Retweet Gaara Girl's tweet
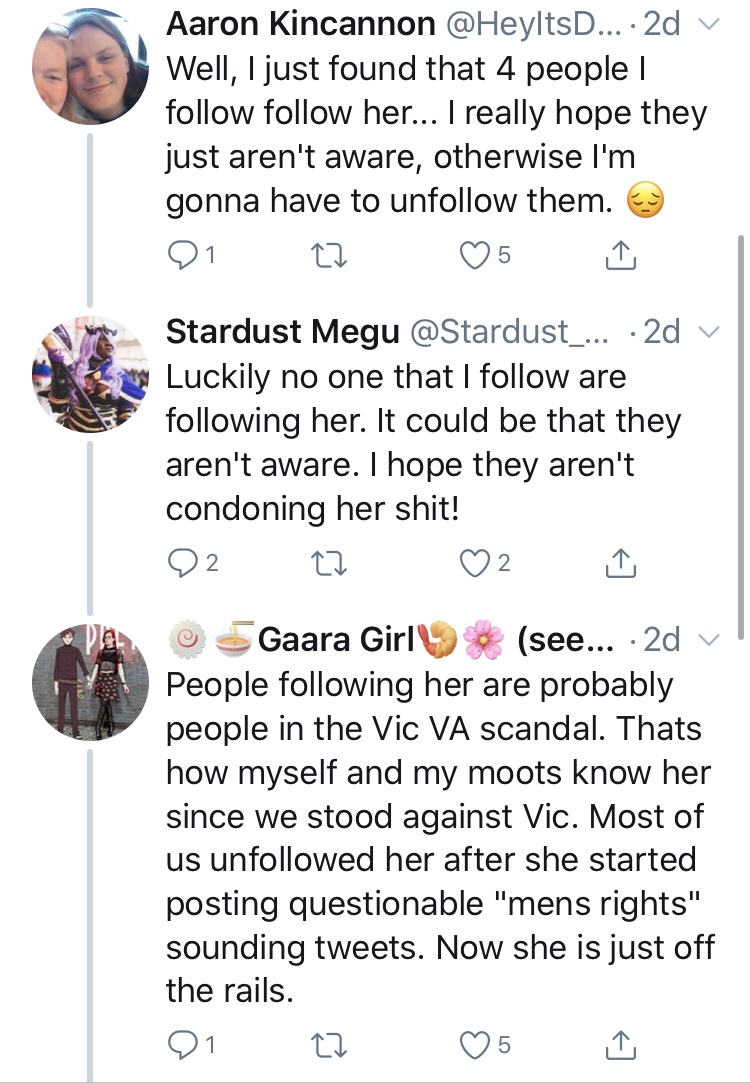The height and width of the screenshot is (1083, 750). pos(329,1046)
